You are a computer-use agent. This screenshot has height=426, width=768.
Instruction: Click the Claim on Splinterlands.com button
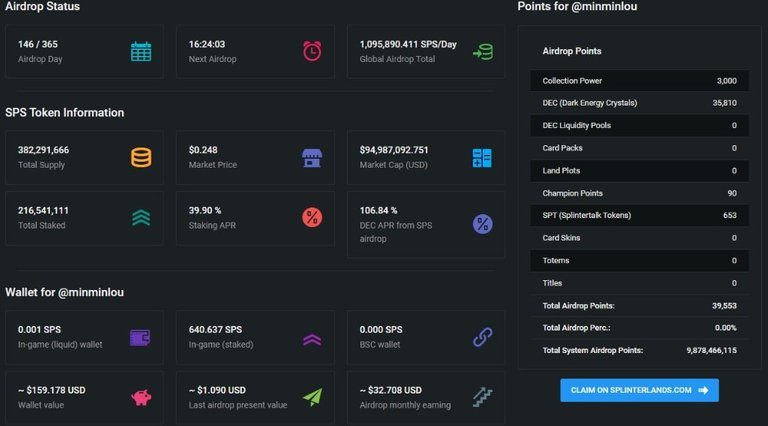coord(639,390)
